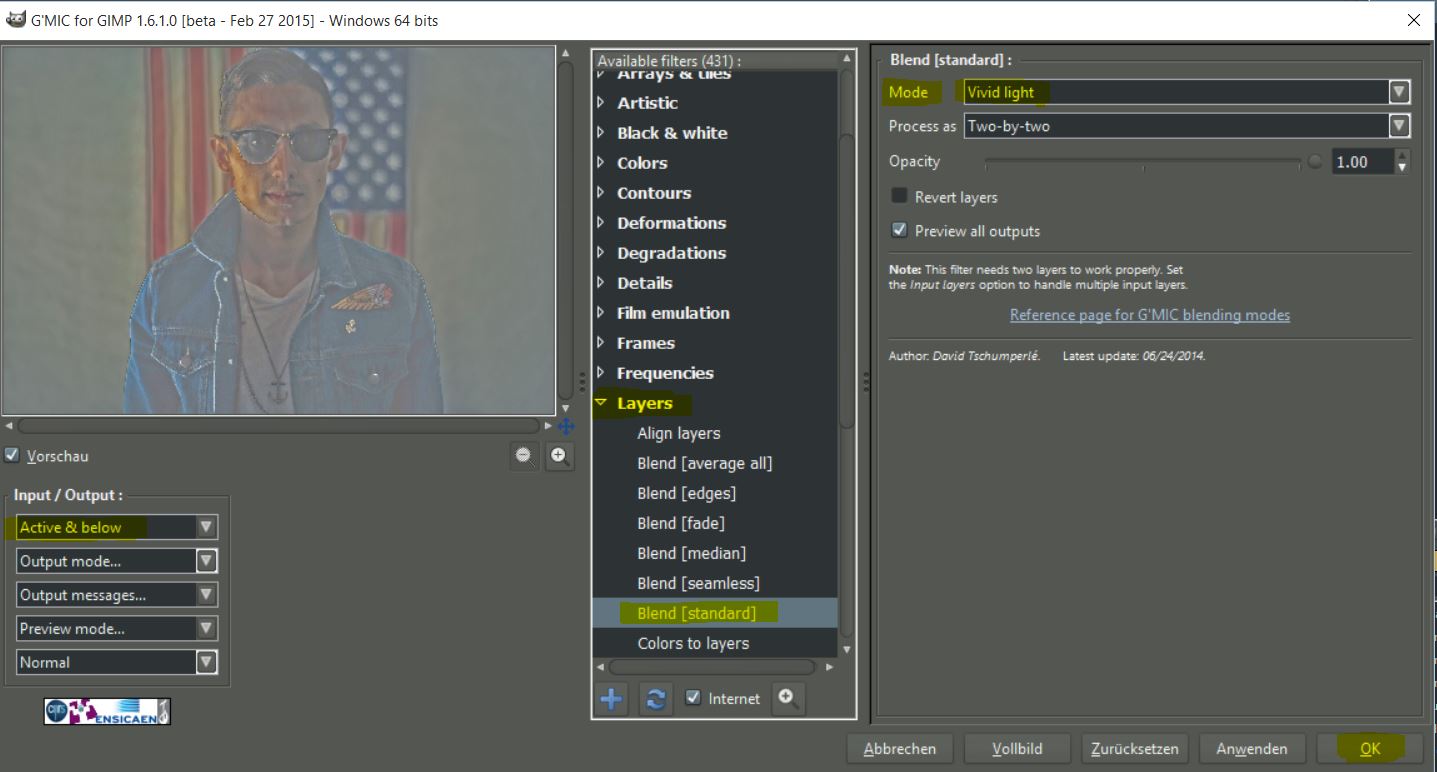Screen dimensions: 1437x772
Task: Open Reference page for G'MIC blending modes
Action: point(1150,315)
